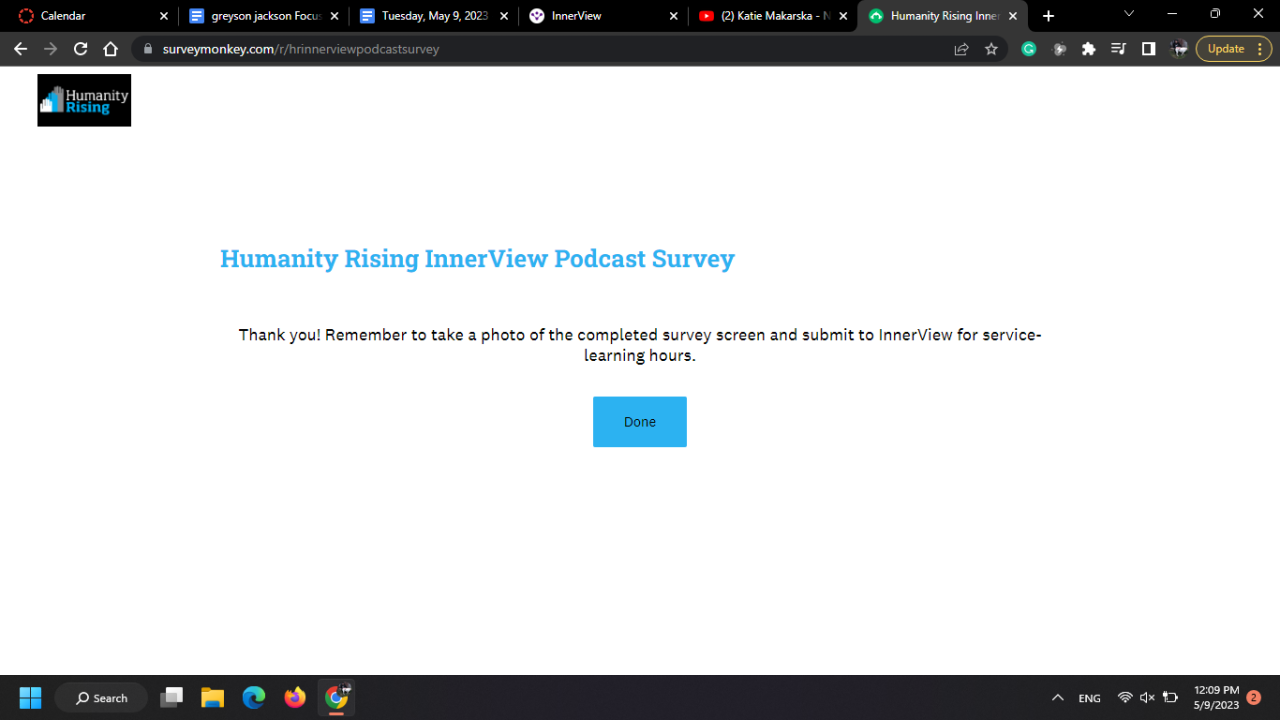Viewport: 1280px width, 720px height.
Task: Click the Chrome taskbar icon
Action: click(x=337, y=697)
